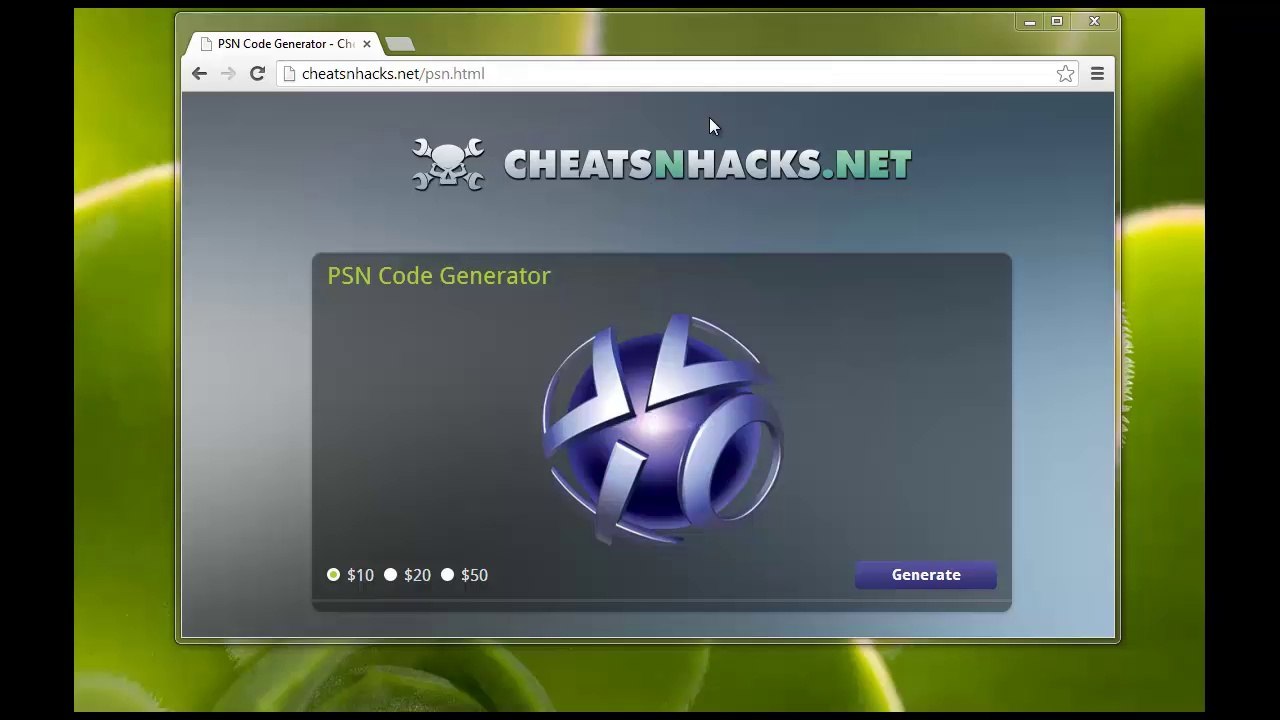This screenshot has width=1280, height=720.
Task: Go back using the browser back arrow
Action: tap(199, 73)
